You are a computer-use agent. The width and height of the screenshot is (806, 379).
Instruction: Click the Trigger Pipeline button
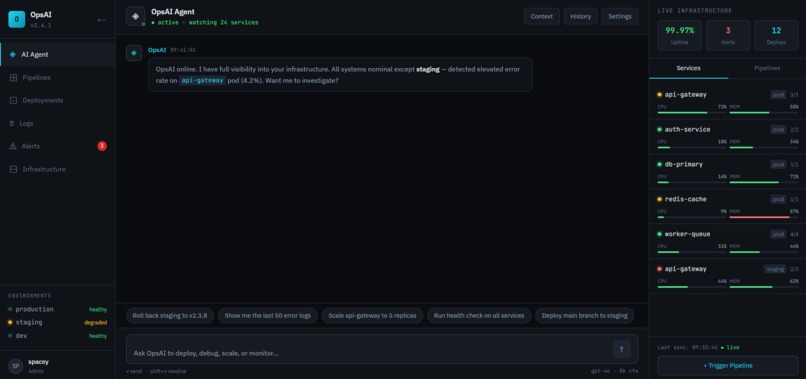tap(727, 366)
